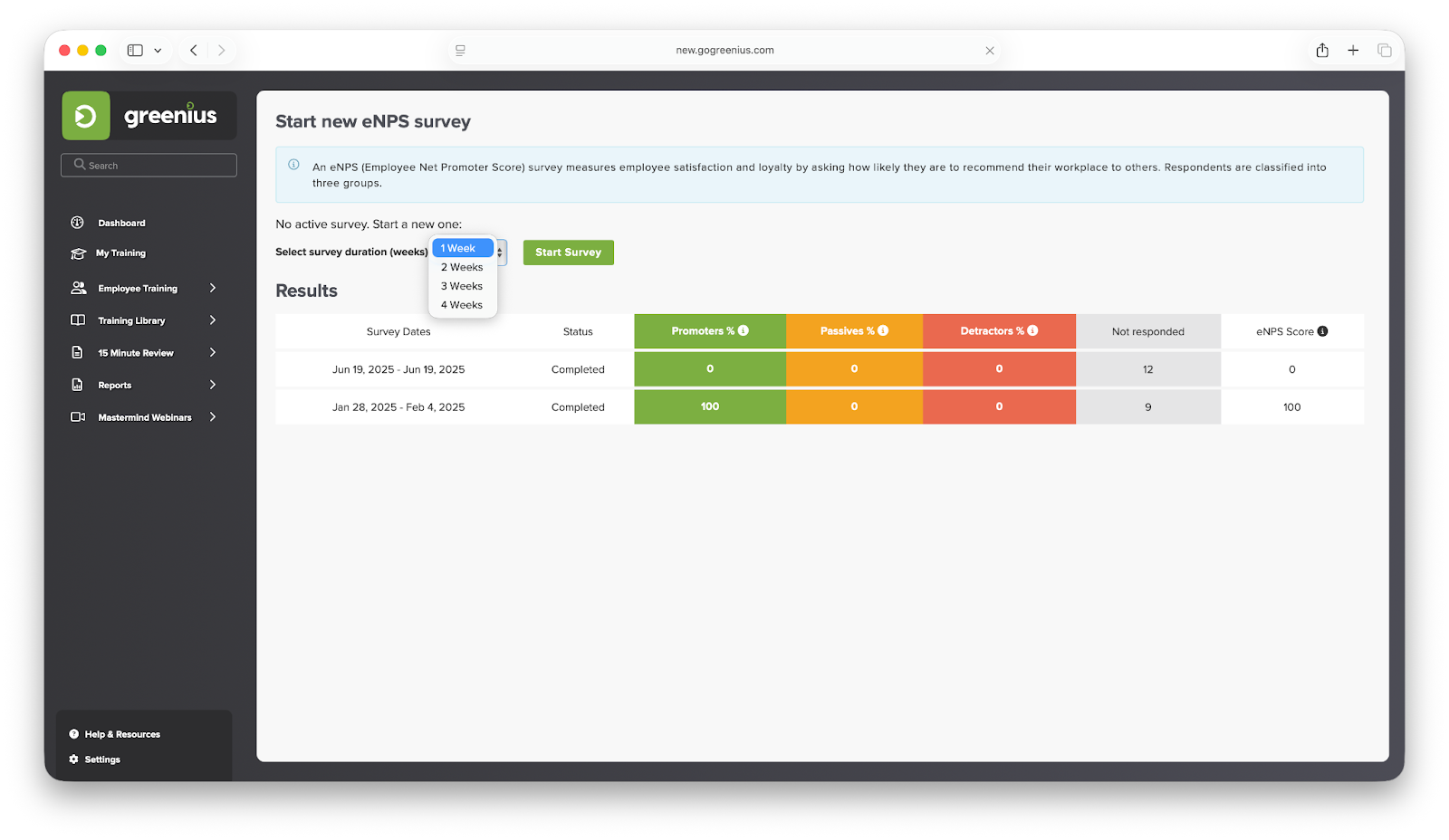Click the 'Start new eNPS survey' heading

(373, 121)
